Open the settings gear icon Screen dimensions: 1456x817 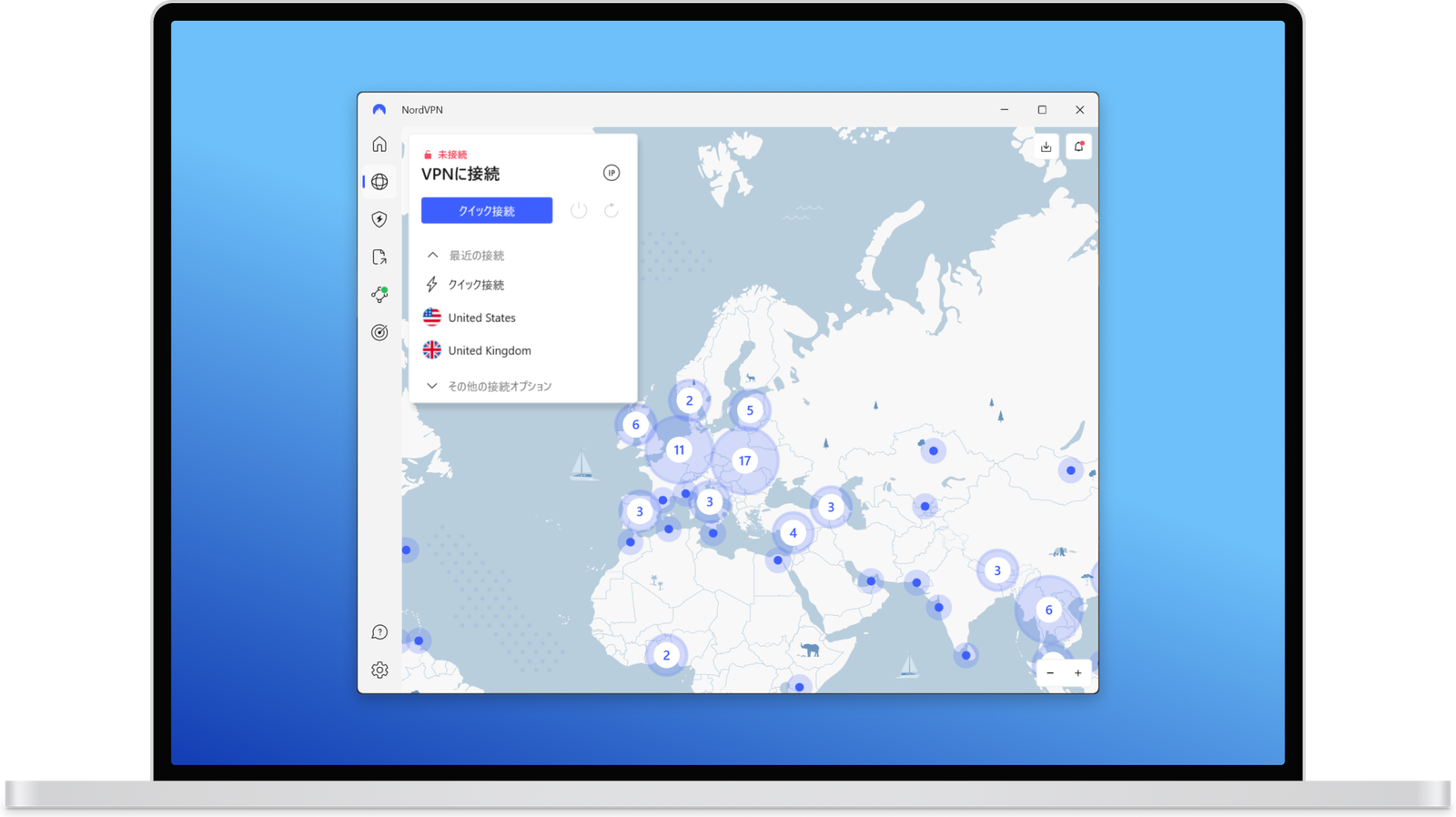(379, 671)
